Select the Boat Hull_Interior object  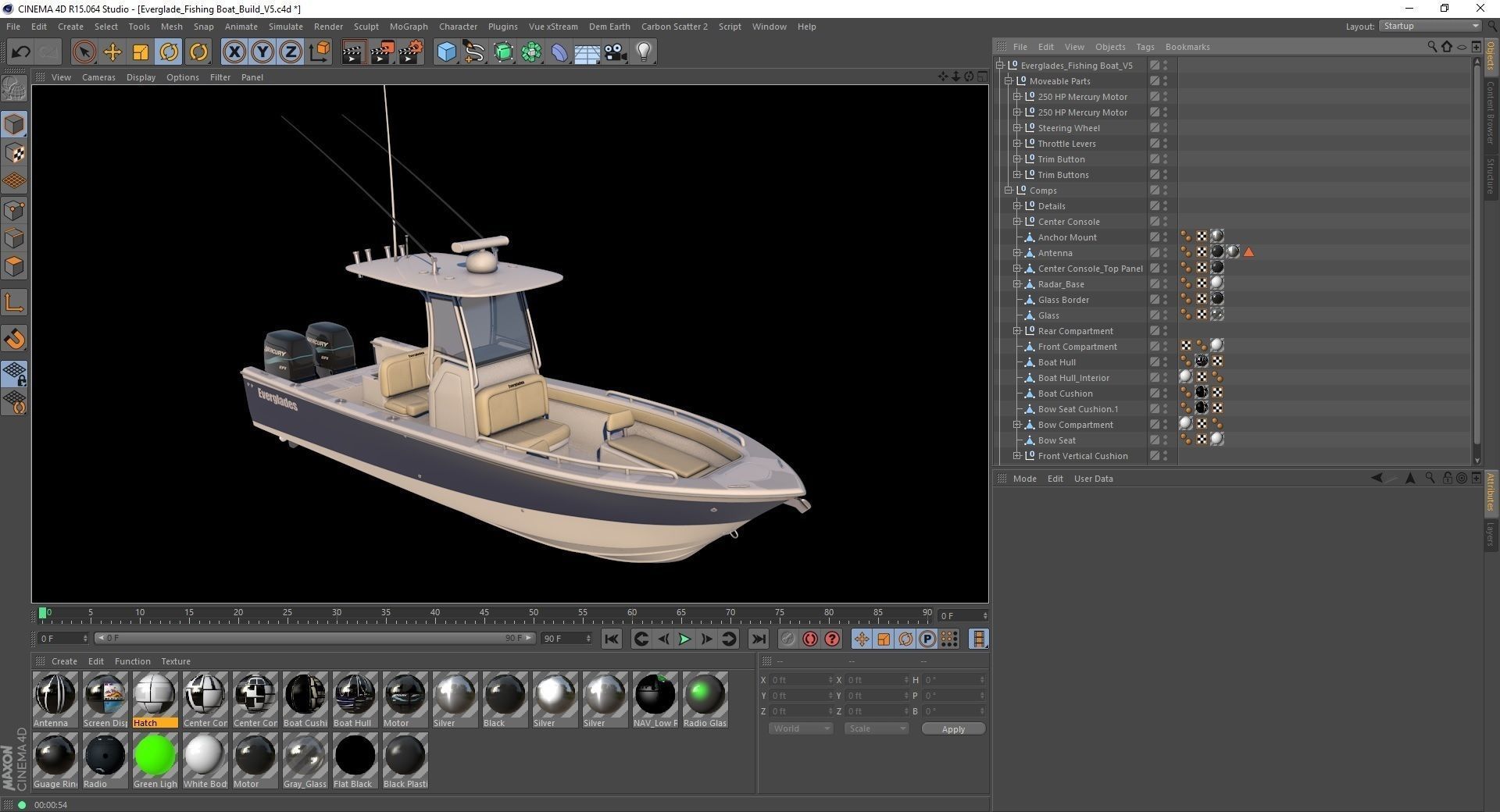click(x=1073, y=378)
